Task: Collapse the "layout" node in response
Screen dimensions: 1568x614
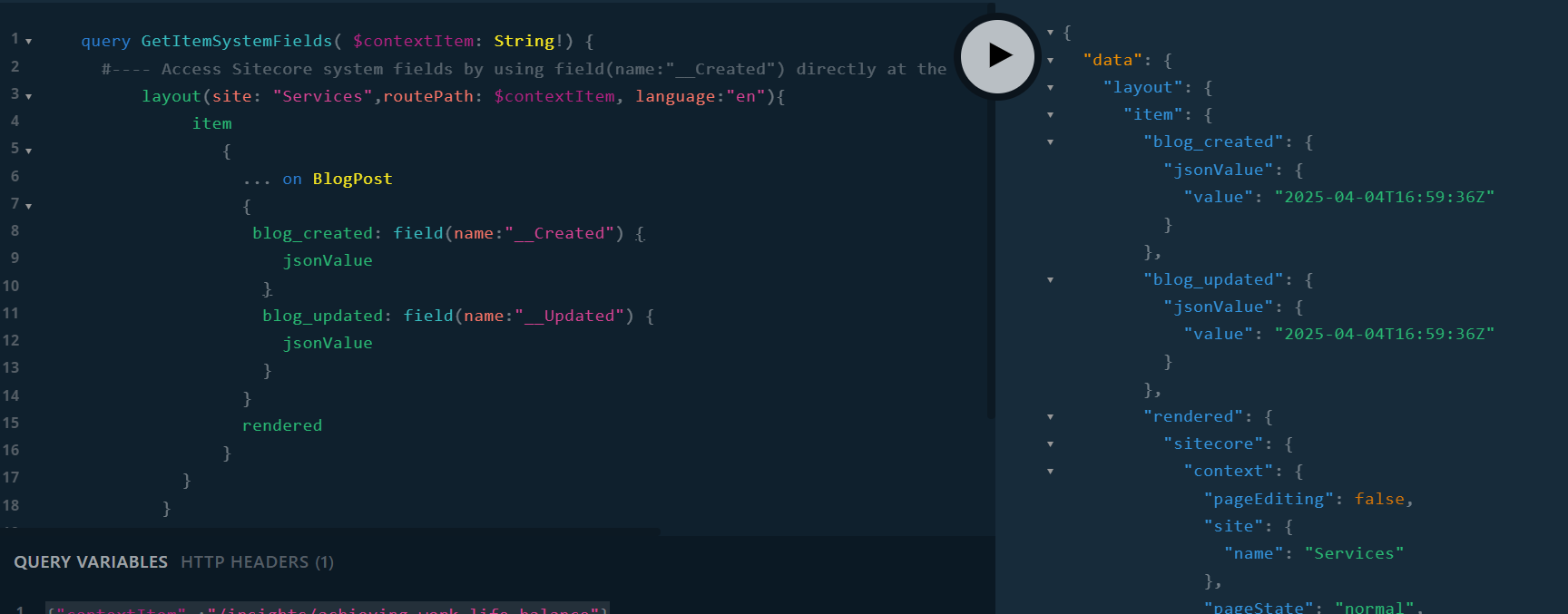Action: tap(1050, 88)
